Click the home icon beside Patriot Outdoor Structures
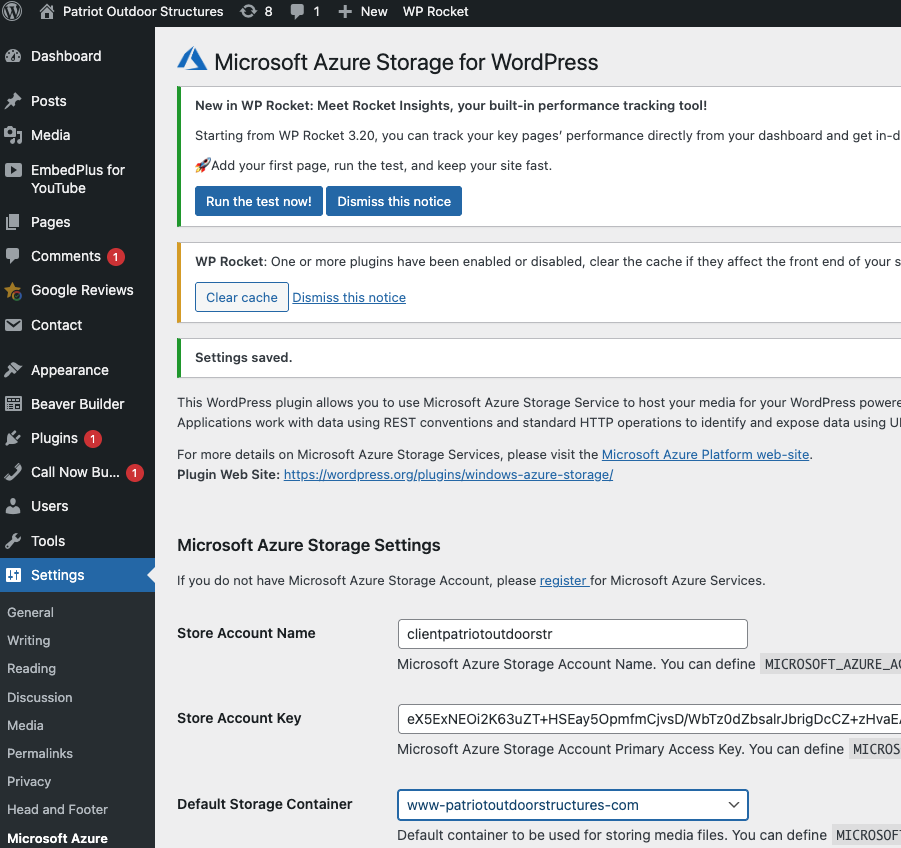 pos(47,12)
